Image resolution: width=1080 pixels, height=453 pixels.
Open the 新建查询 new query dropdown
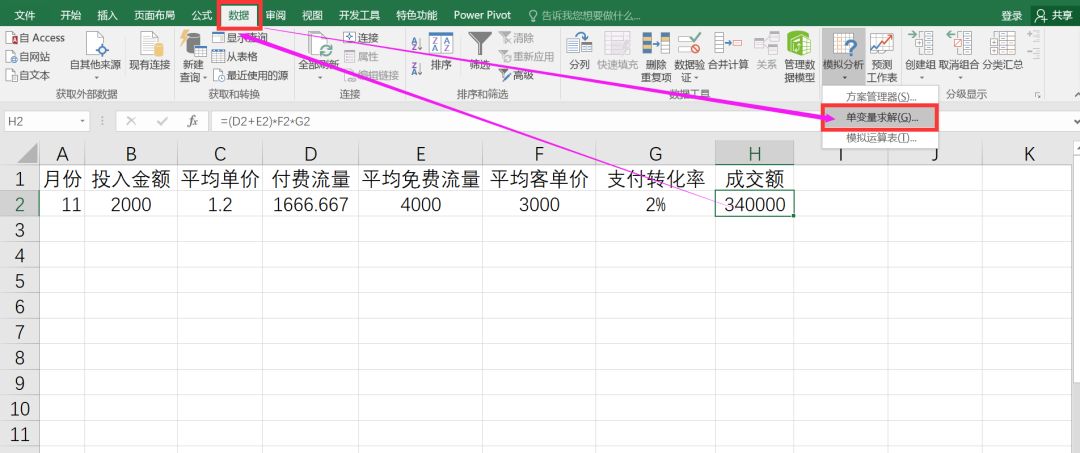[x=192, y=58]
